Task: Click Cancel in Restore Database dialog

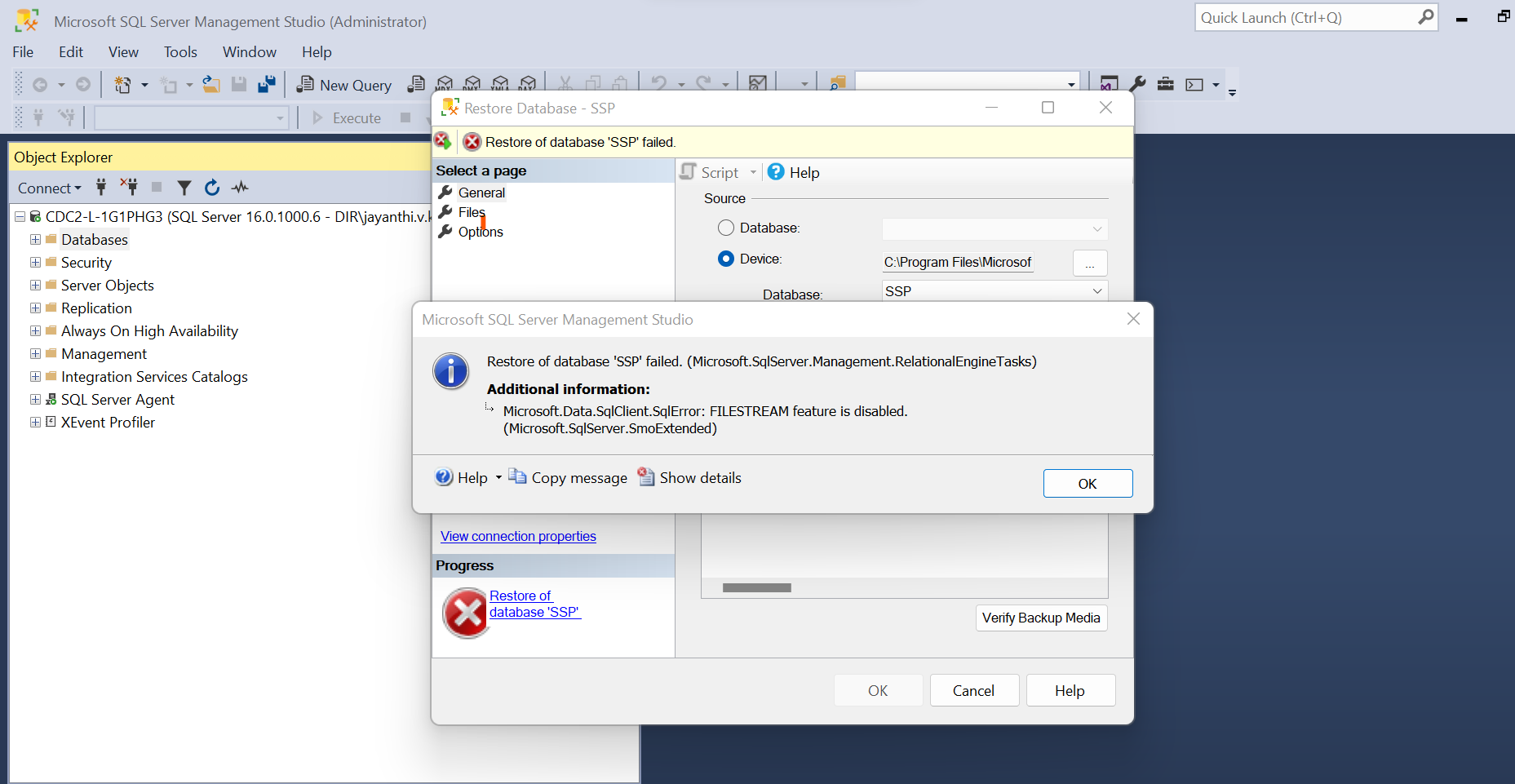Action: pyautogui.click(x=974, y=690)
